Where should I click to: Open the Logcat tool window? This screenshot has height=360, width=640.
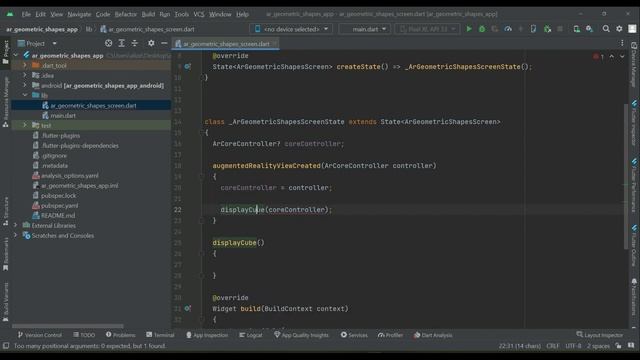click(251, 335)
